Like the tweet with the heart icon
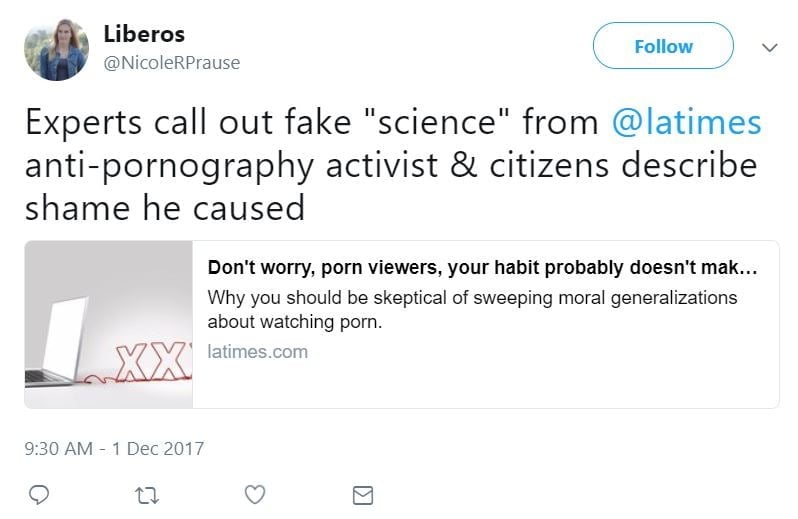 (x=255, y=495)
